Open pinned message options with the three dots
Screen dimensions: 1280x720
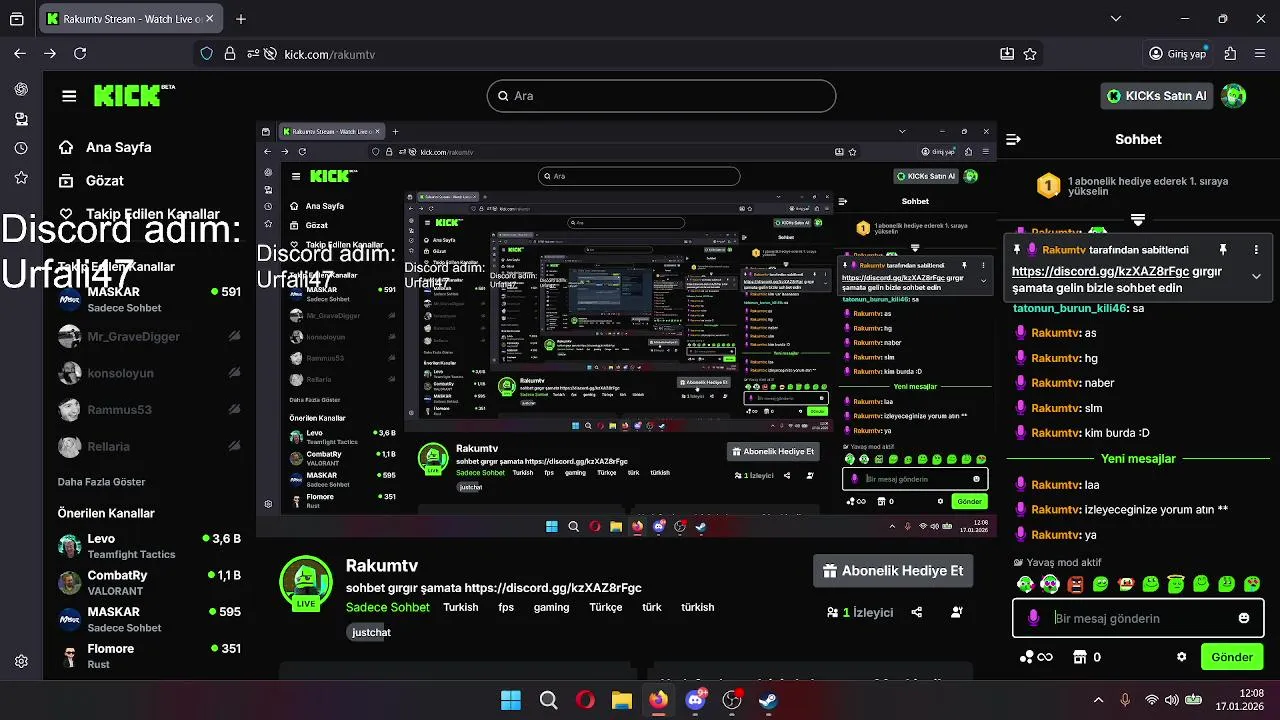pos(1256,249)
